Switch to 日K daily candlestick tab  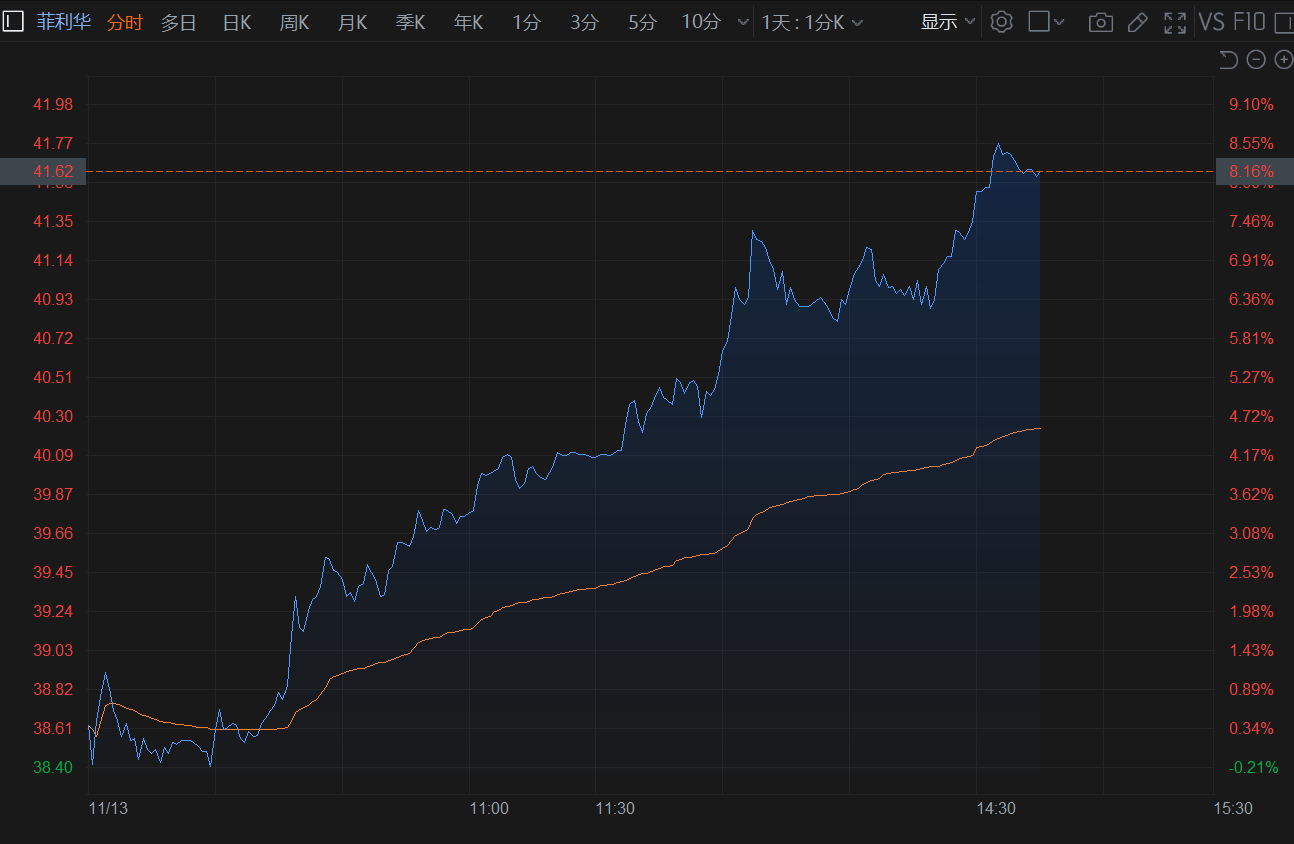tap(237, 22)
